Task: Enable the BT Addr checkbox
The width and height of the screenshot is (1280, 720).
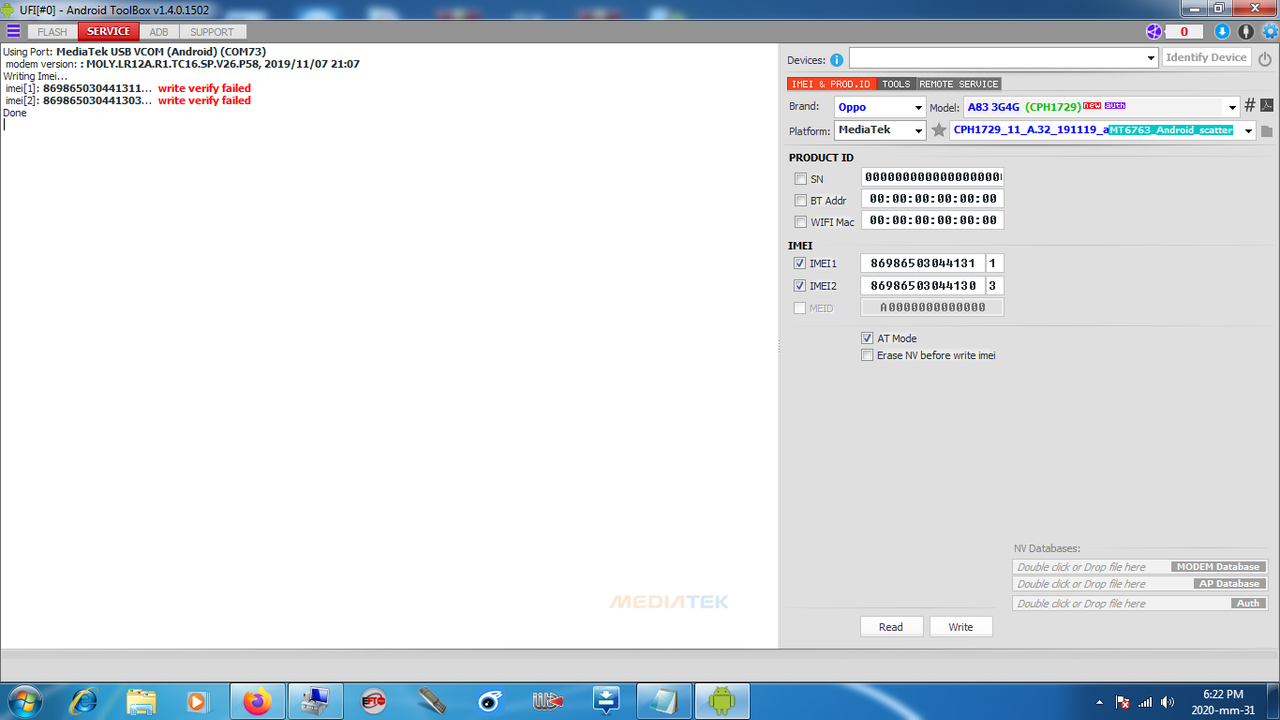Action: click(800, 201)
